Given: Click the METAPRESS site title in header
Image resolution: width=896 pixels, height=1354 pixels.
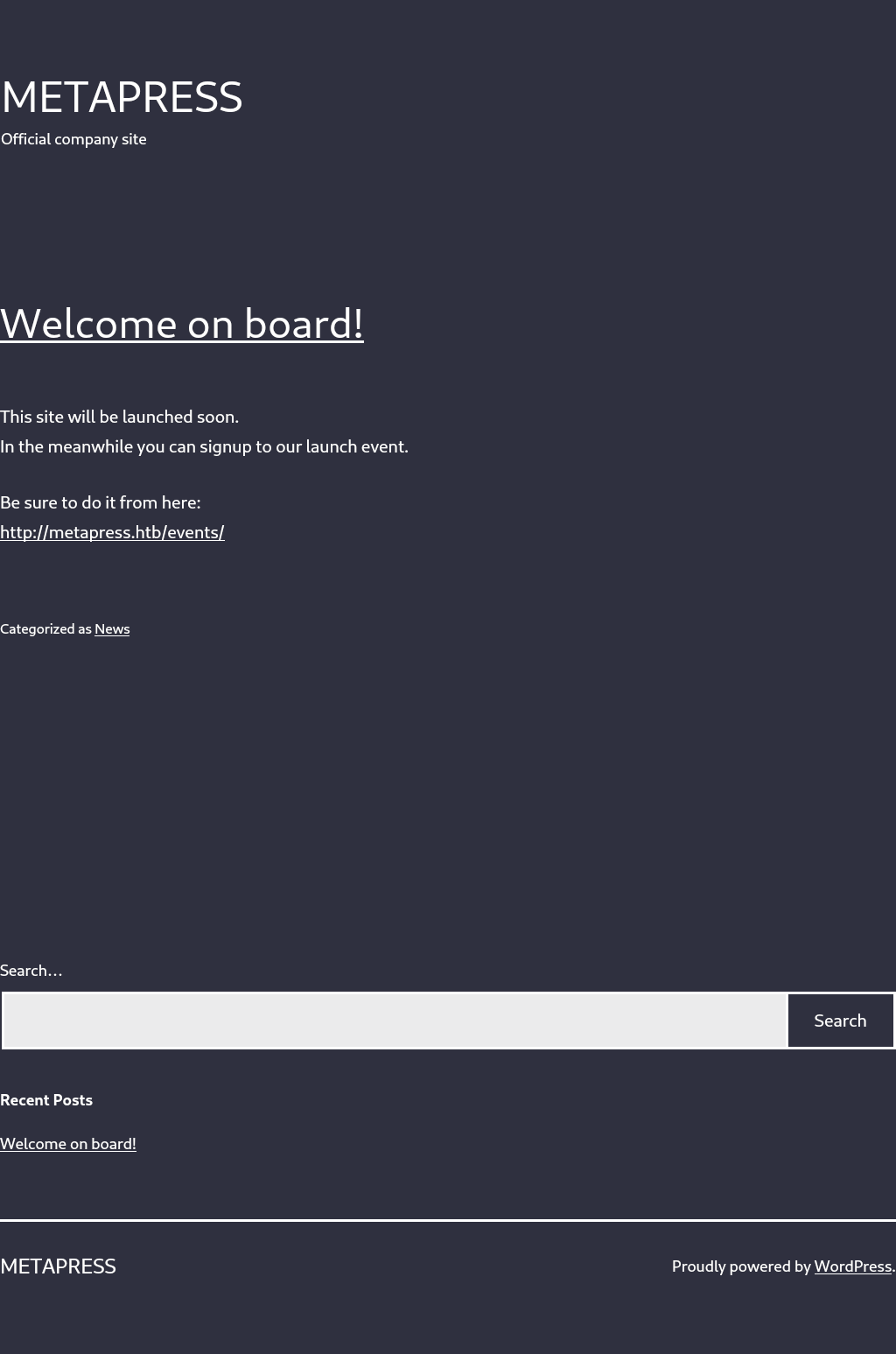Looking at the screenshot, I should pos(122,97).
